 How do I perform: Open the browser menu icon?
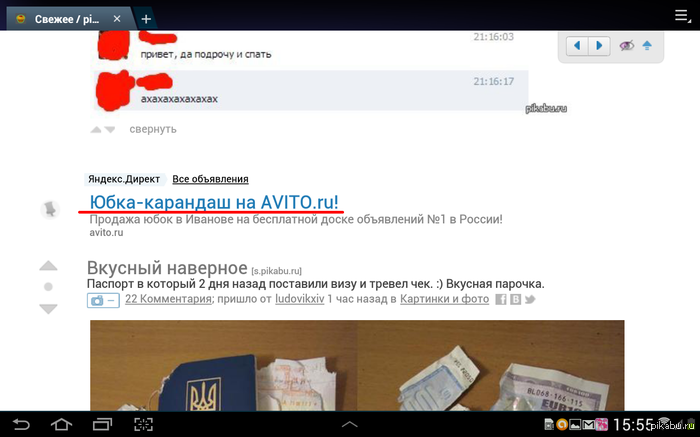point(682,16)
